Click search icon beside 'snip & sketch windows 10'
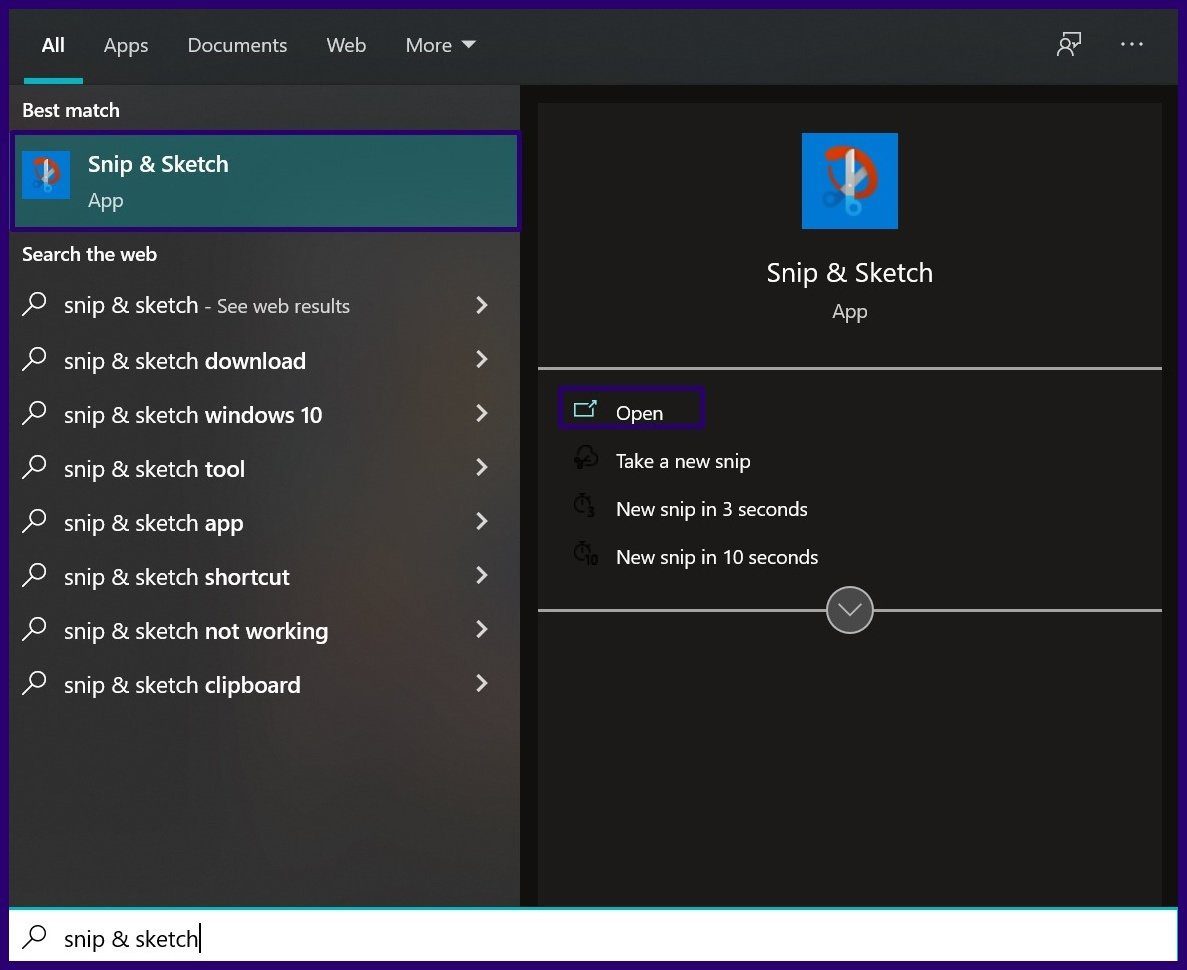 (34, 413)
